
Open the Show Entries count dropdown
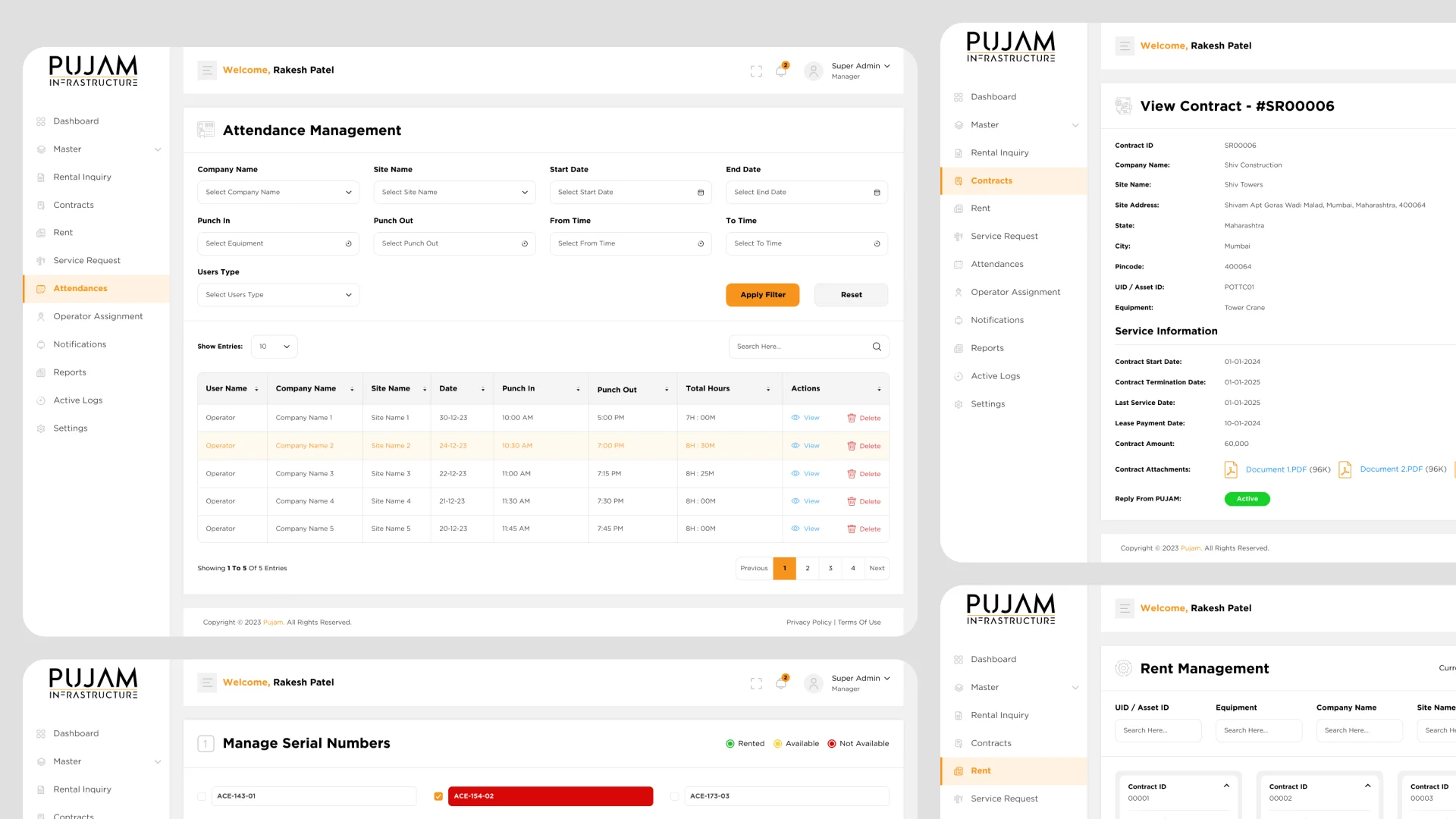[274, 347]
